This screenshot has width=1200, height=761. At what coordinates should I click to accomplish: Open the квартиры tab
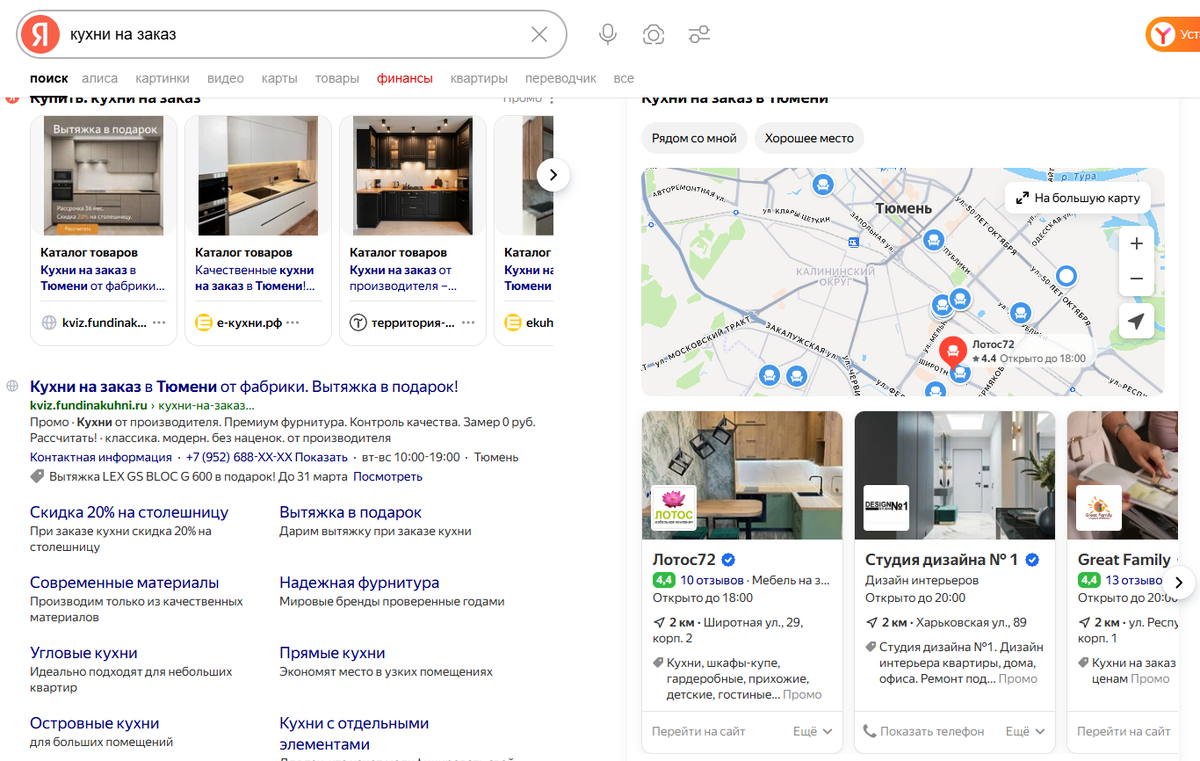(479, 78)
